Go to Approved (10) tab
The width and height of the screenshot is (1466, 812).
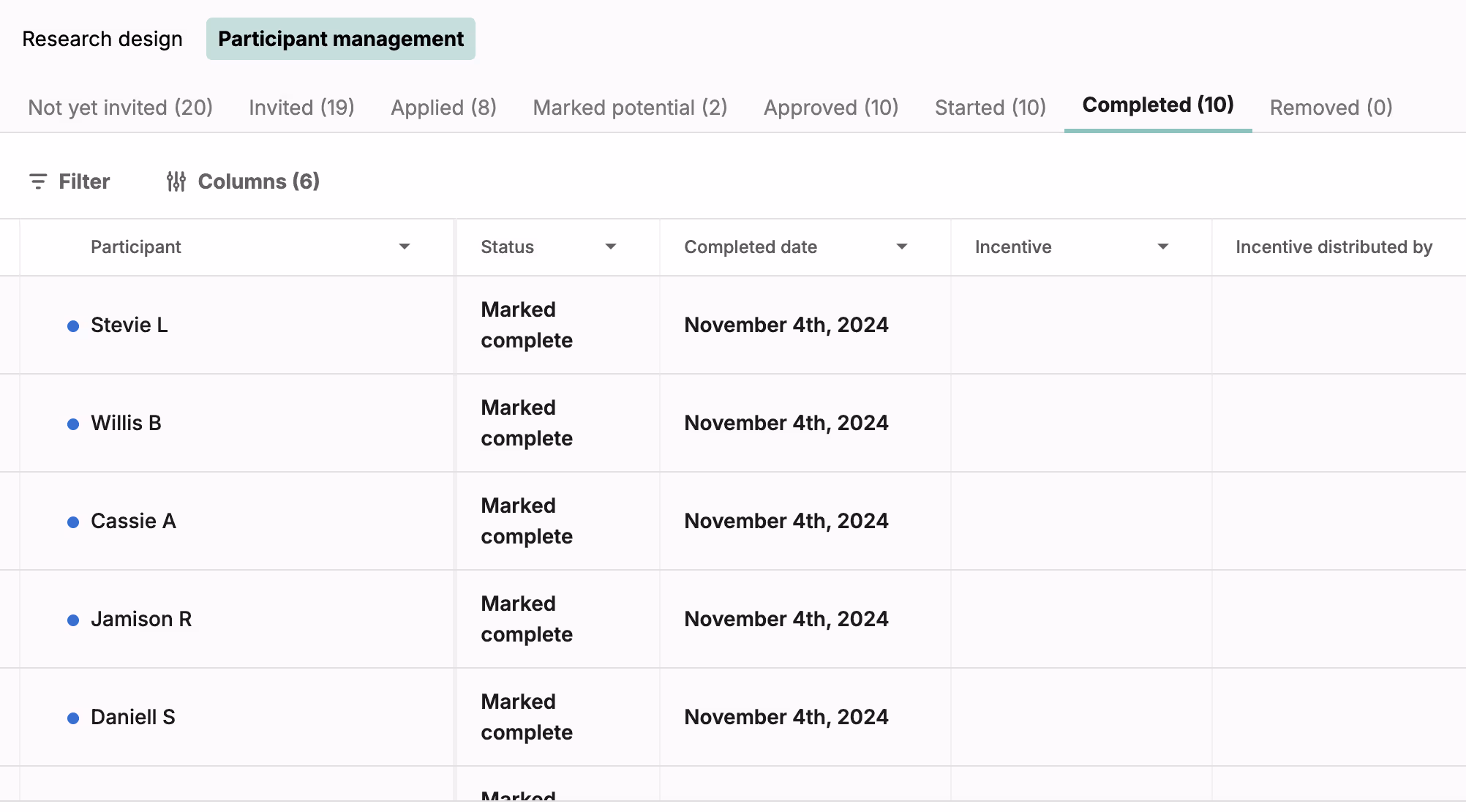tap(831, 108)
